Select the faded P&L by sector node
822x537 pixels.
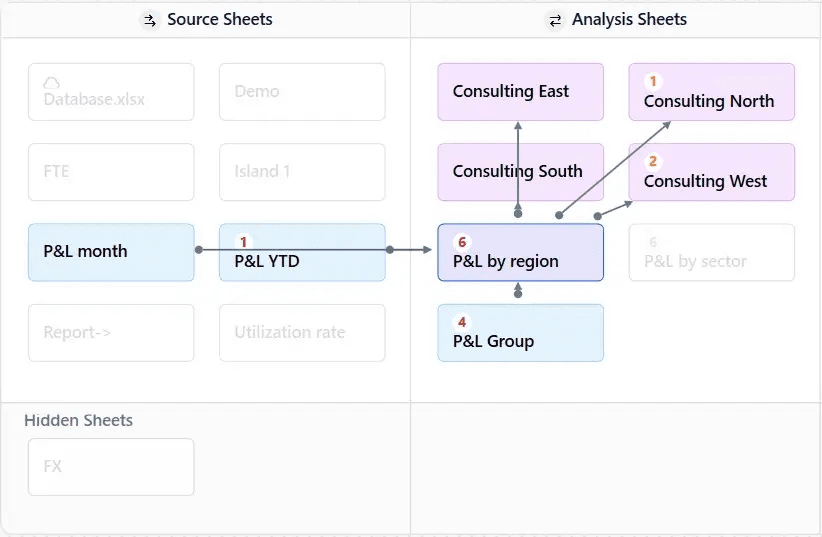point(711,252)
